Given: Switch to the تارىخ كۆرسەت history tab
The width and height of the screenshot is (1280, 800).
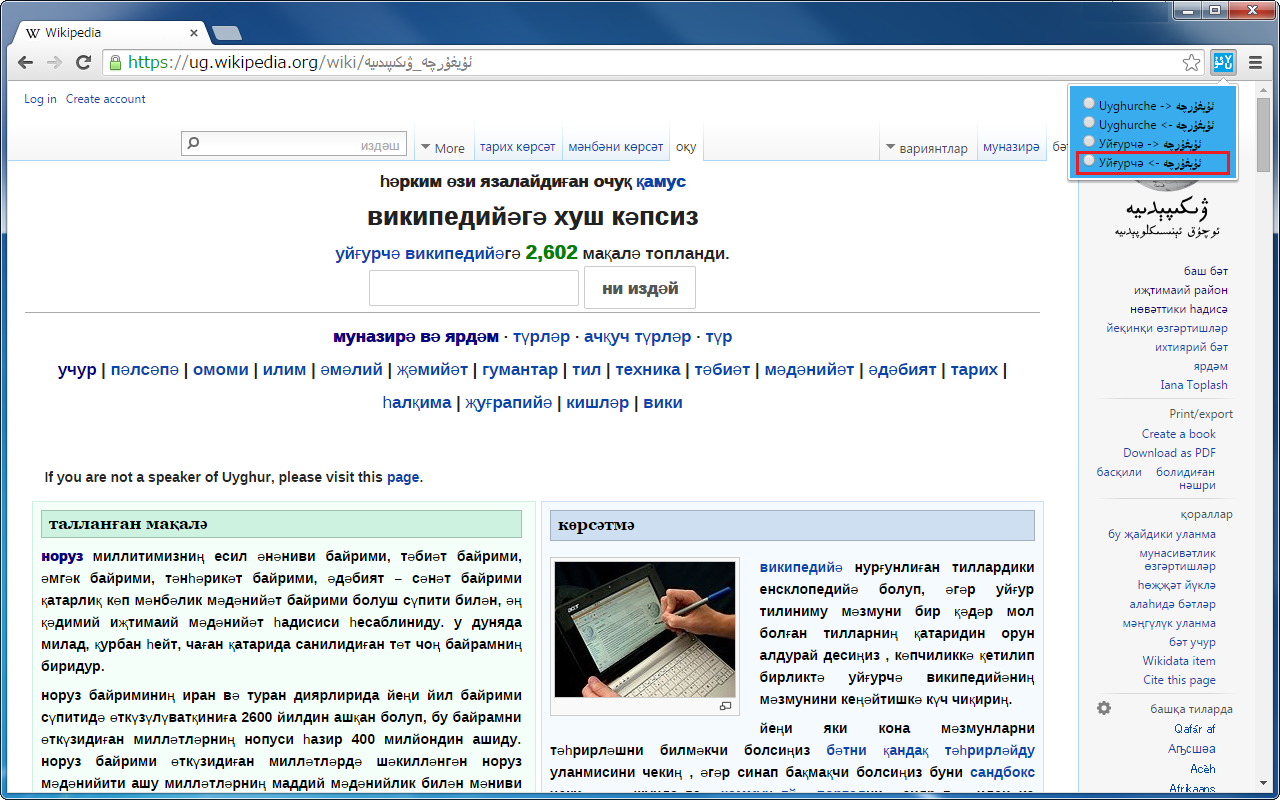Looking at the screenshot, I should [517, 144].
